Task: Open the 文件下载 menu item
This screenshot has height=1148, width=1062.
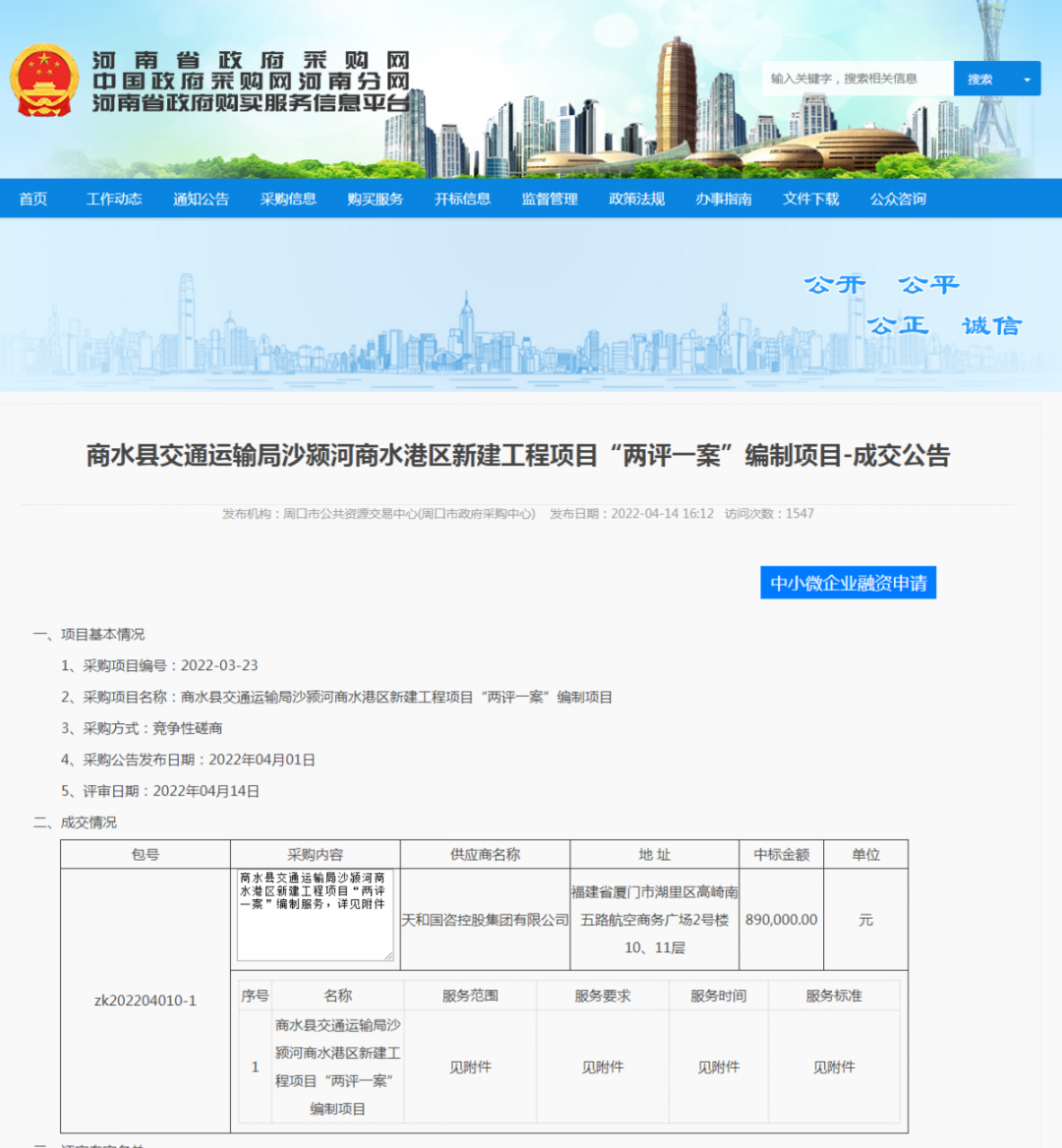Action: click(x=811, y=200)
